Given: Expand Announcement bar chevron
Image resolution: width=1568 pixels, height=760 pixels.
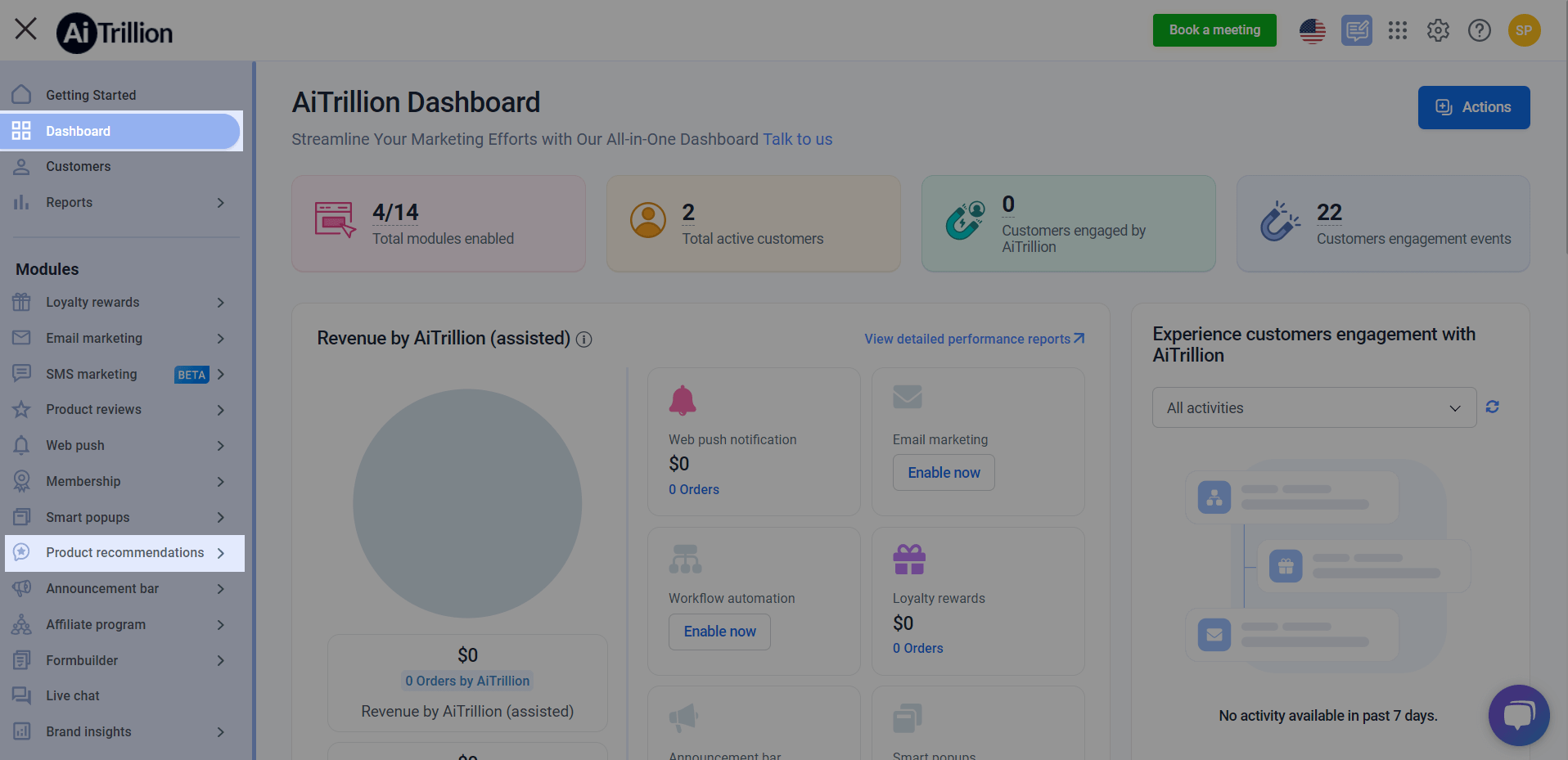Looking at the screenshot, I should click(x=221, y=588).
